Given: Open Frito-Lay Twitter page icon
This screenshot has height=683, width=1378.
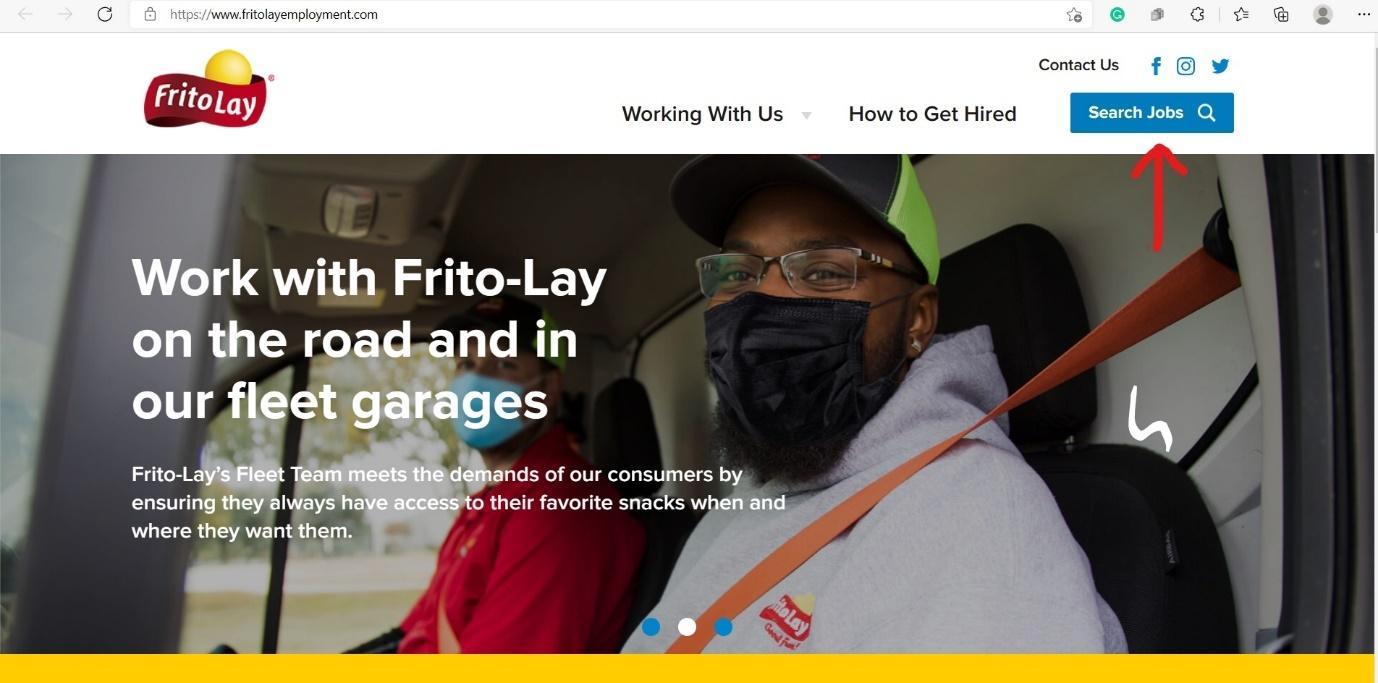Looking at the screenshot, I should click(1220, 66).
